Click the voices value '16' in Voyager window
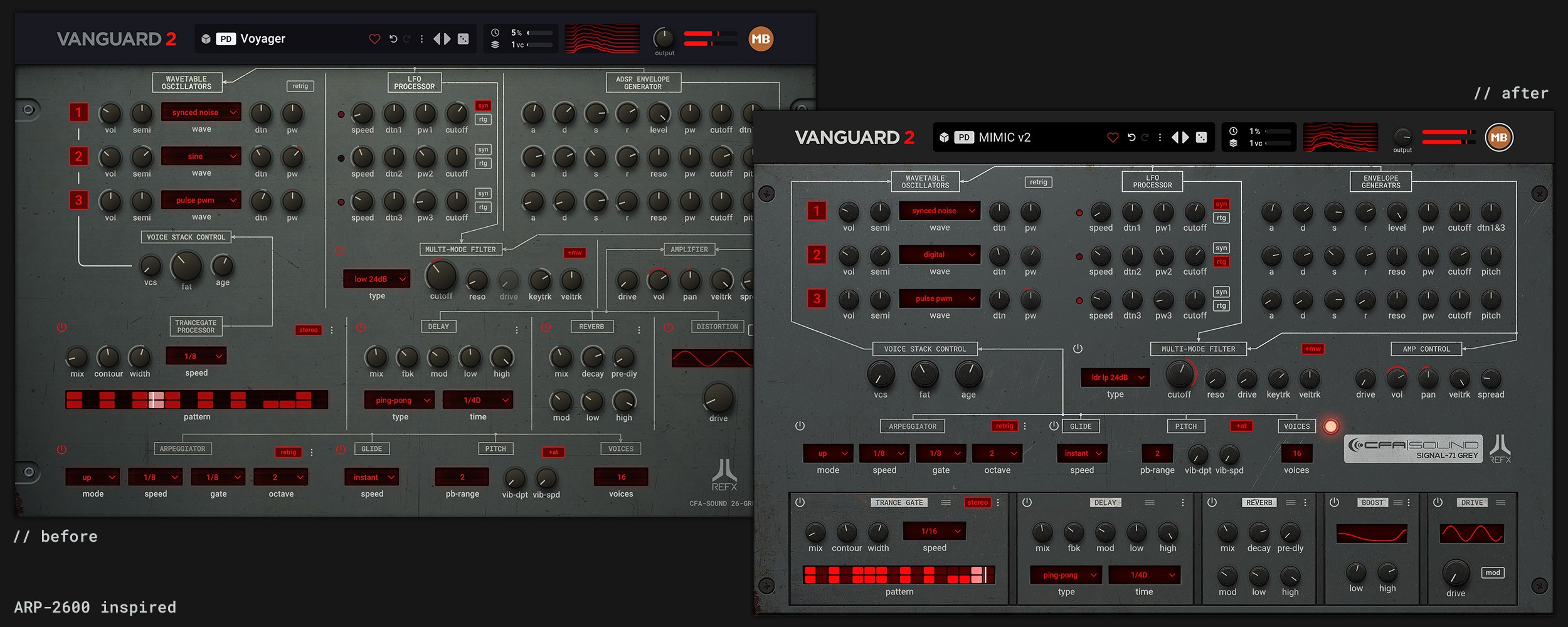 pos(621,477)
